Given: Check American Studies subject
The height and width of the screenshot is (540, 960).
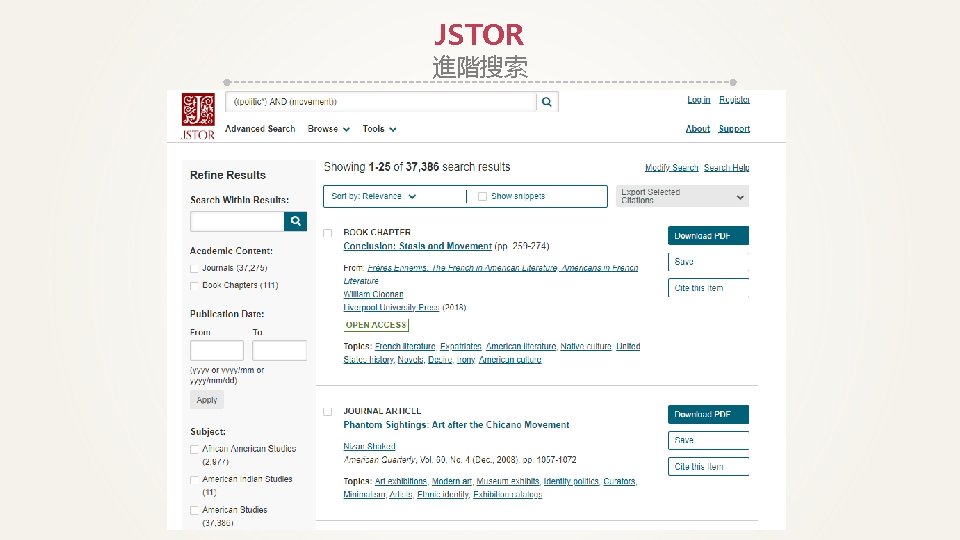Looking at the screenshot, I should tap(194, 510).
